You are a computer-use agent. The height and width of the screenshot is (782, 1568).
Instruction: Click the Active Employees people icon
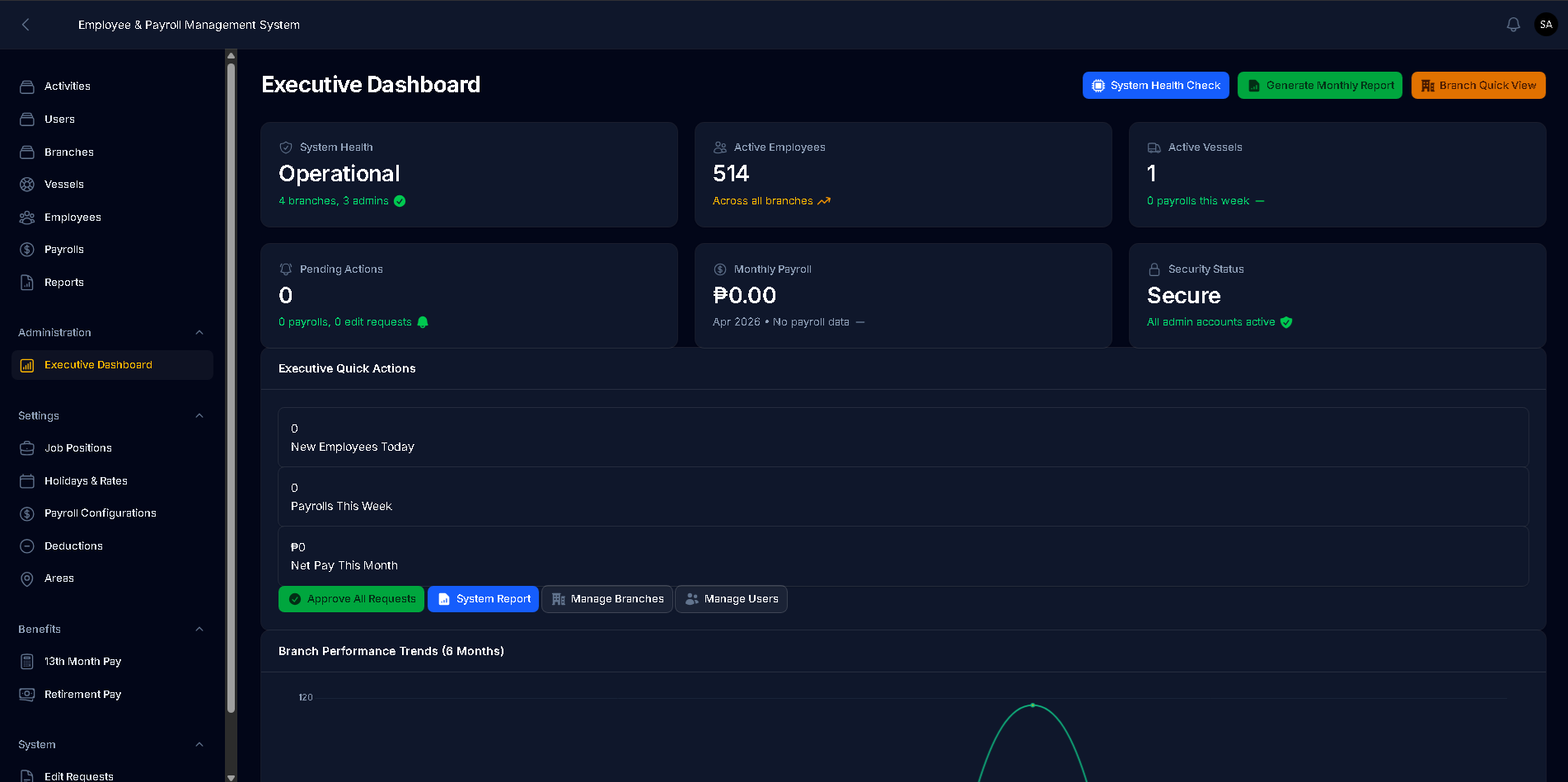coord(720,148)
